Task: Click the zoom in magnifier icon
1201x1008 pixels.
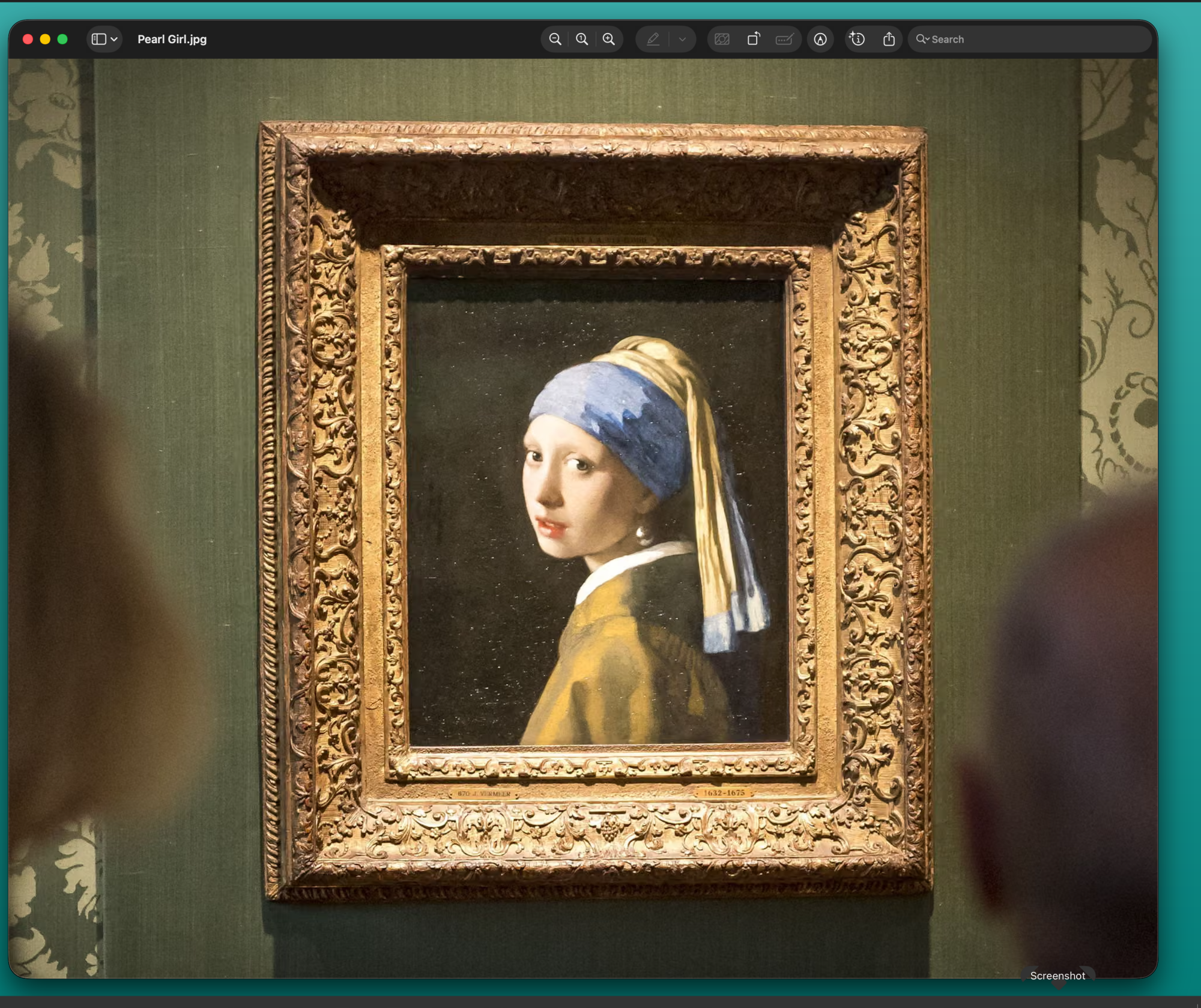Action: [x=608, y=39]
